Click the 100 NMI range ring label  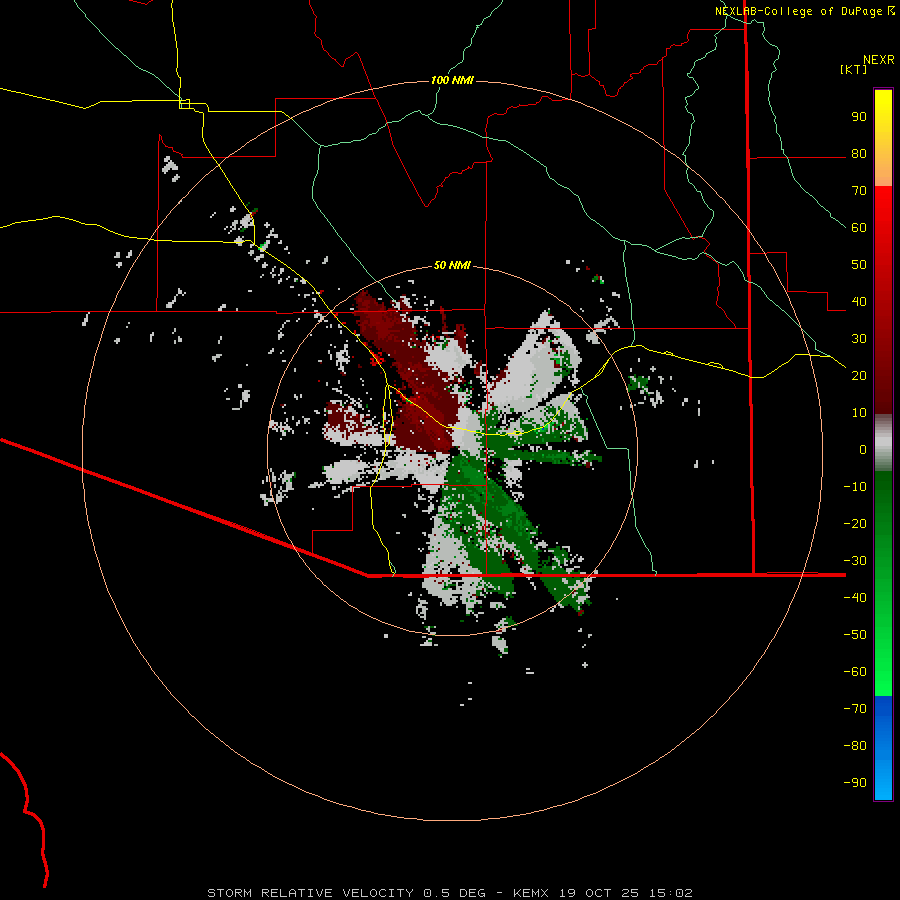coord(452,80)
